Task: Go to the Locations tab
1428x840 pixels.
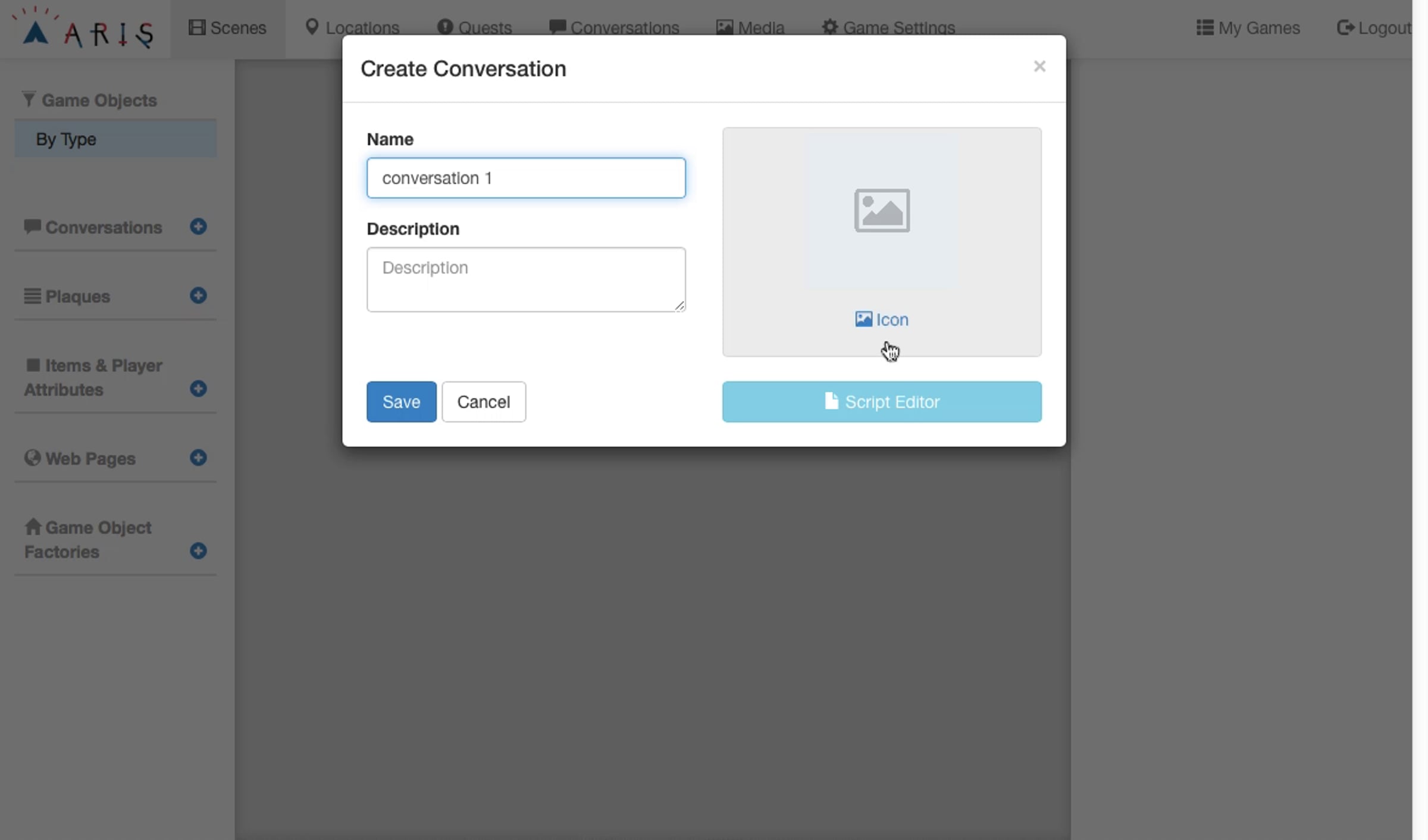Action: coord(352,28)
